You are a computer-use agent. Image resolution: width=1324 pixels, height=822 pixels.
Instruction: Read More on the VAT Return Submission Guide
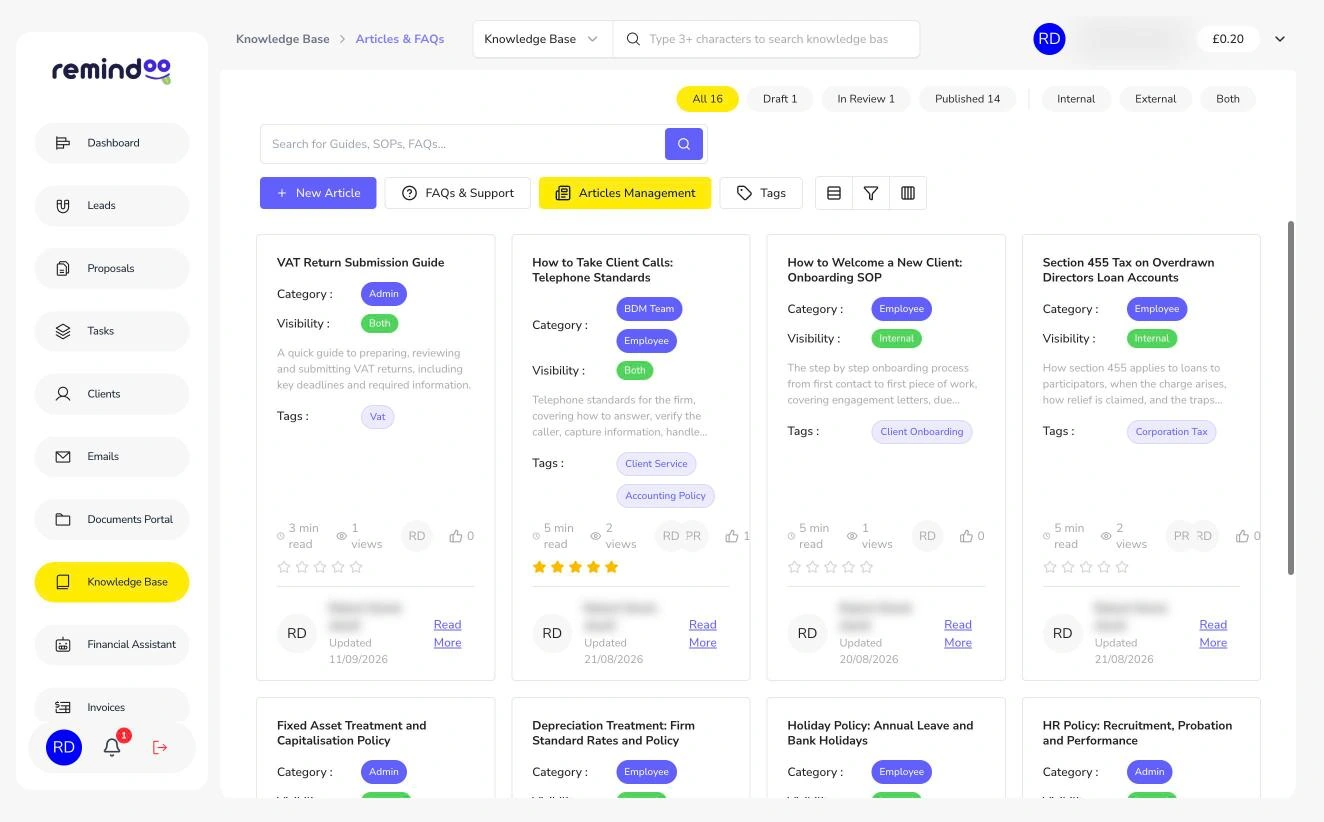447,634
